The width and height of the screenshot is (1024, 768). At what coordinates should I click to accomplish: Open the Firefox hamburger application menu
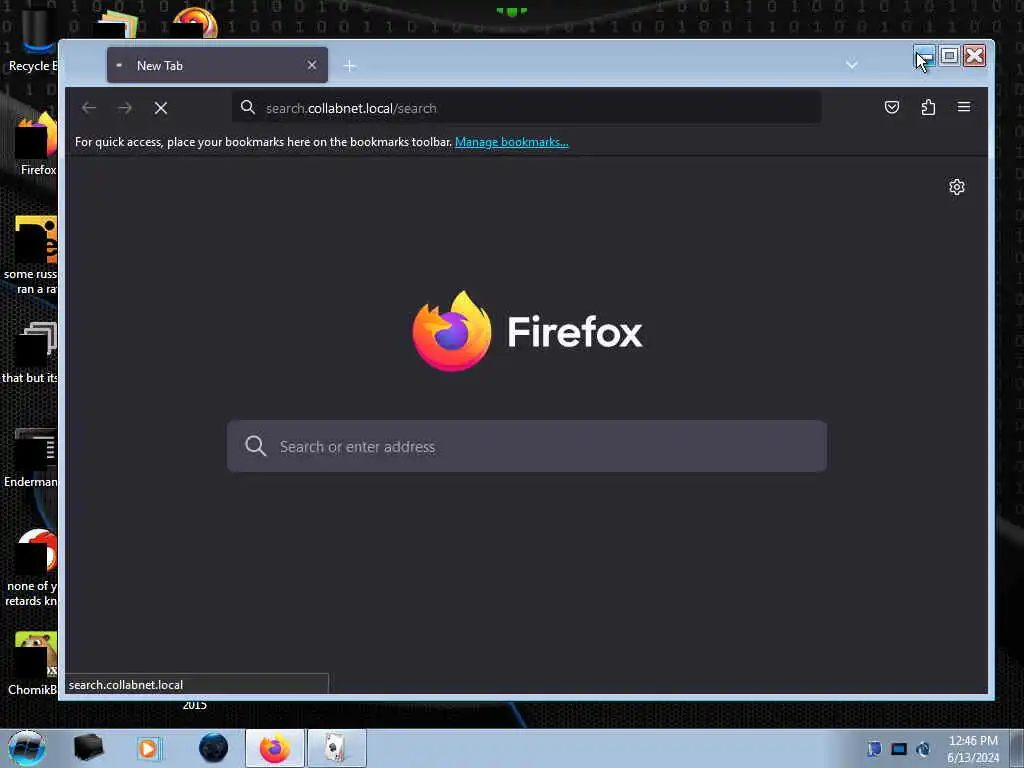pos(964,107)
